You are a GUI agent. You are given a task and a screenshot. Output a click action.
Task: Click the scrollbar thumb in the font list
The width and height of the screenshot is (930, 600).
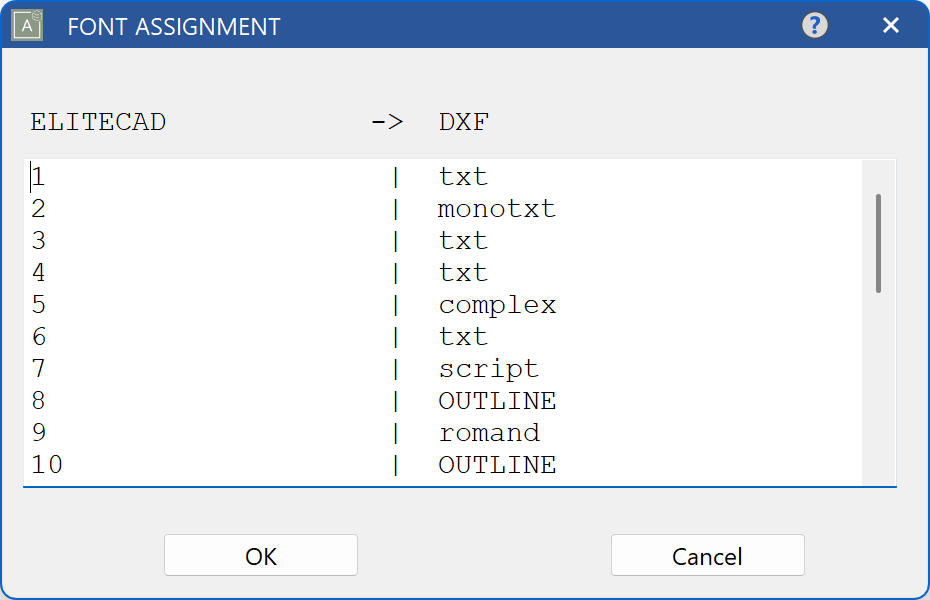[878, 245]
